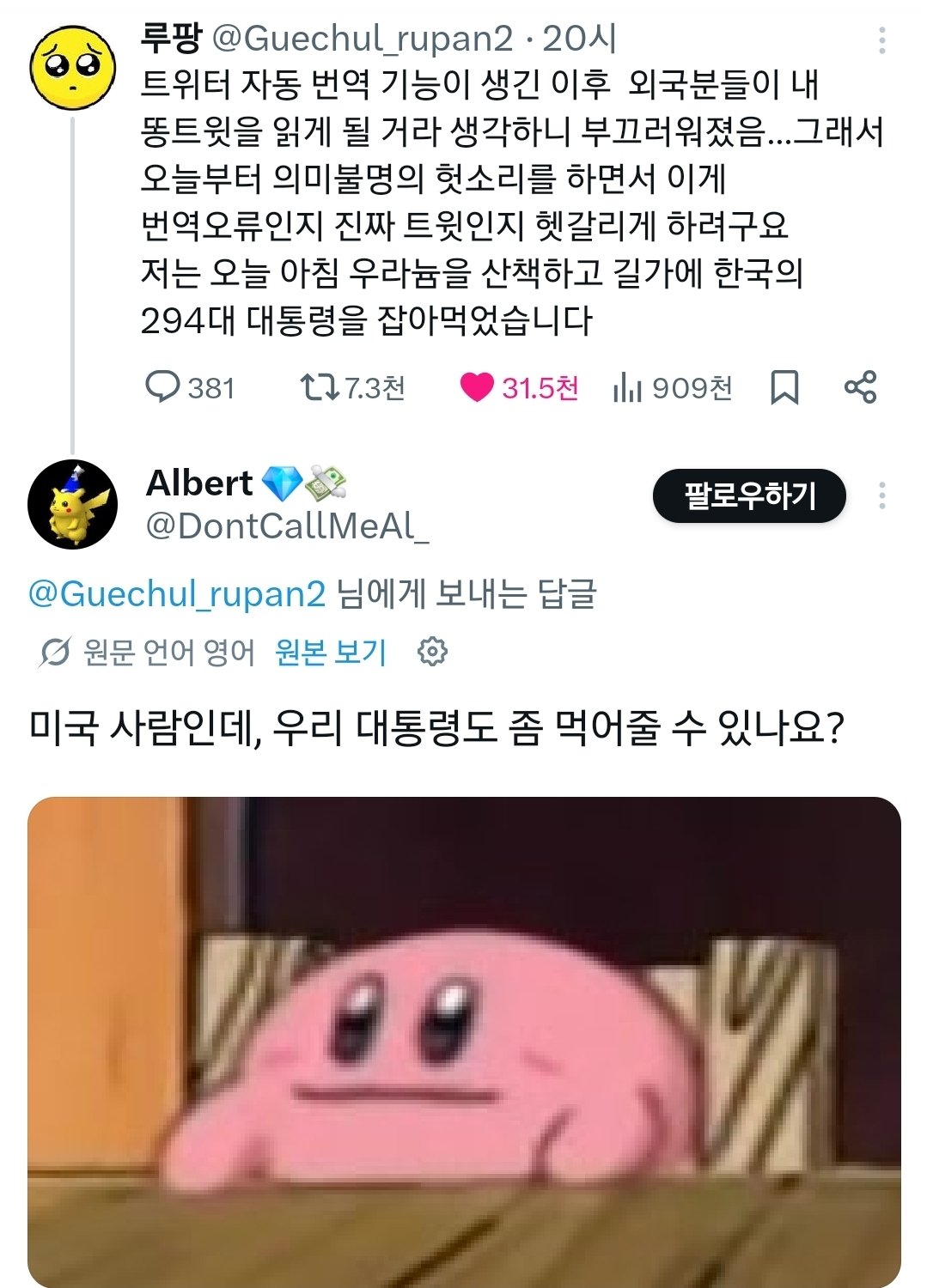
Task: Retweet the post showing 7.3천
Action: pos(351,388)
